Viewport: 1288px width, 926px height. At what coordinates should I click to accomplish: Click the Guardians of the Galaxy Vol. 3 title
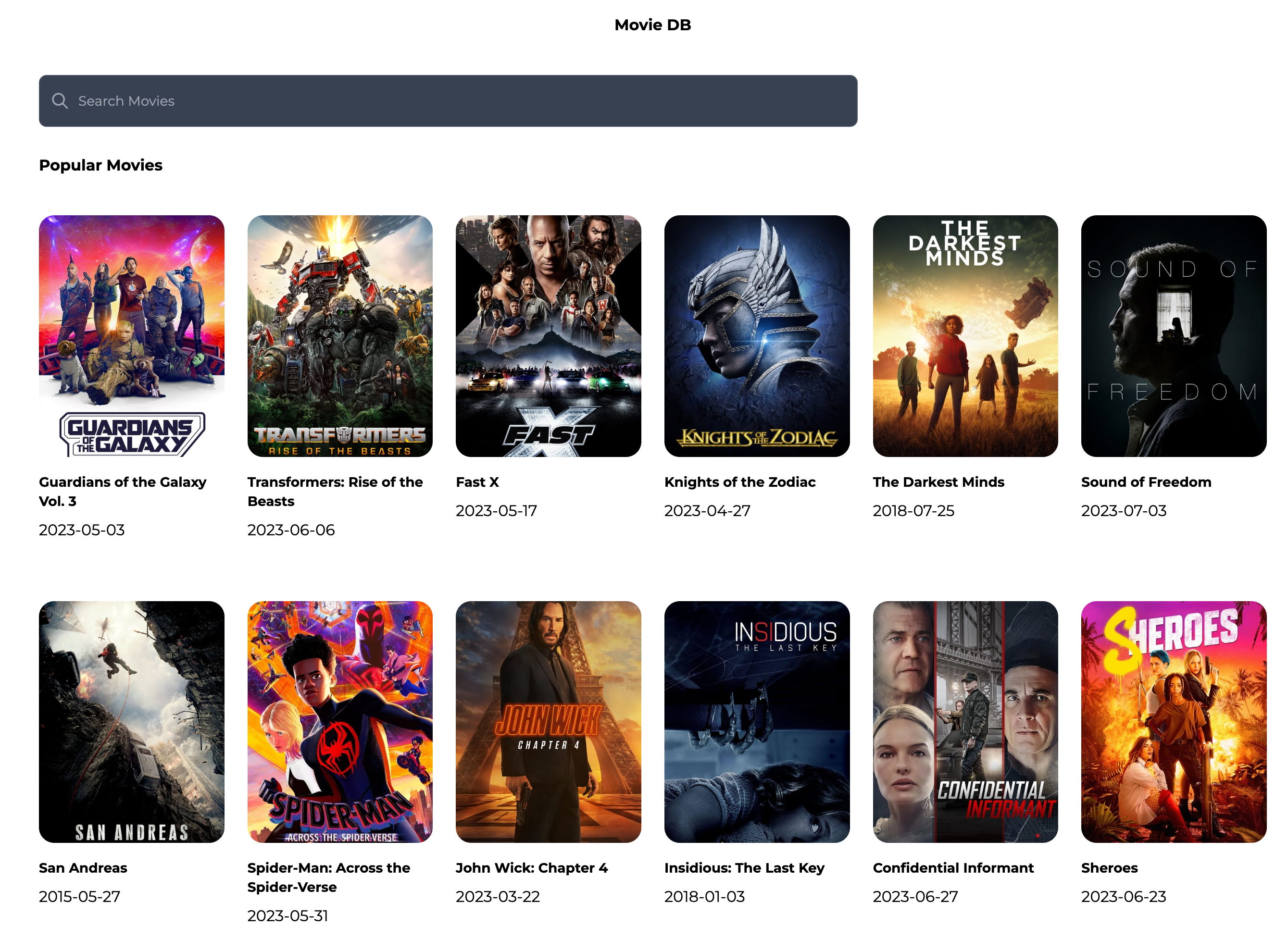point(123,492)
